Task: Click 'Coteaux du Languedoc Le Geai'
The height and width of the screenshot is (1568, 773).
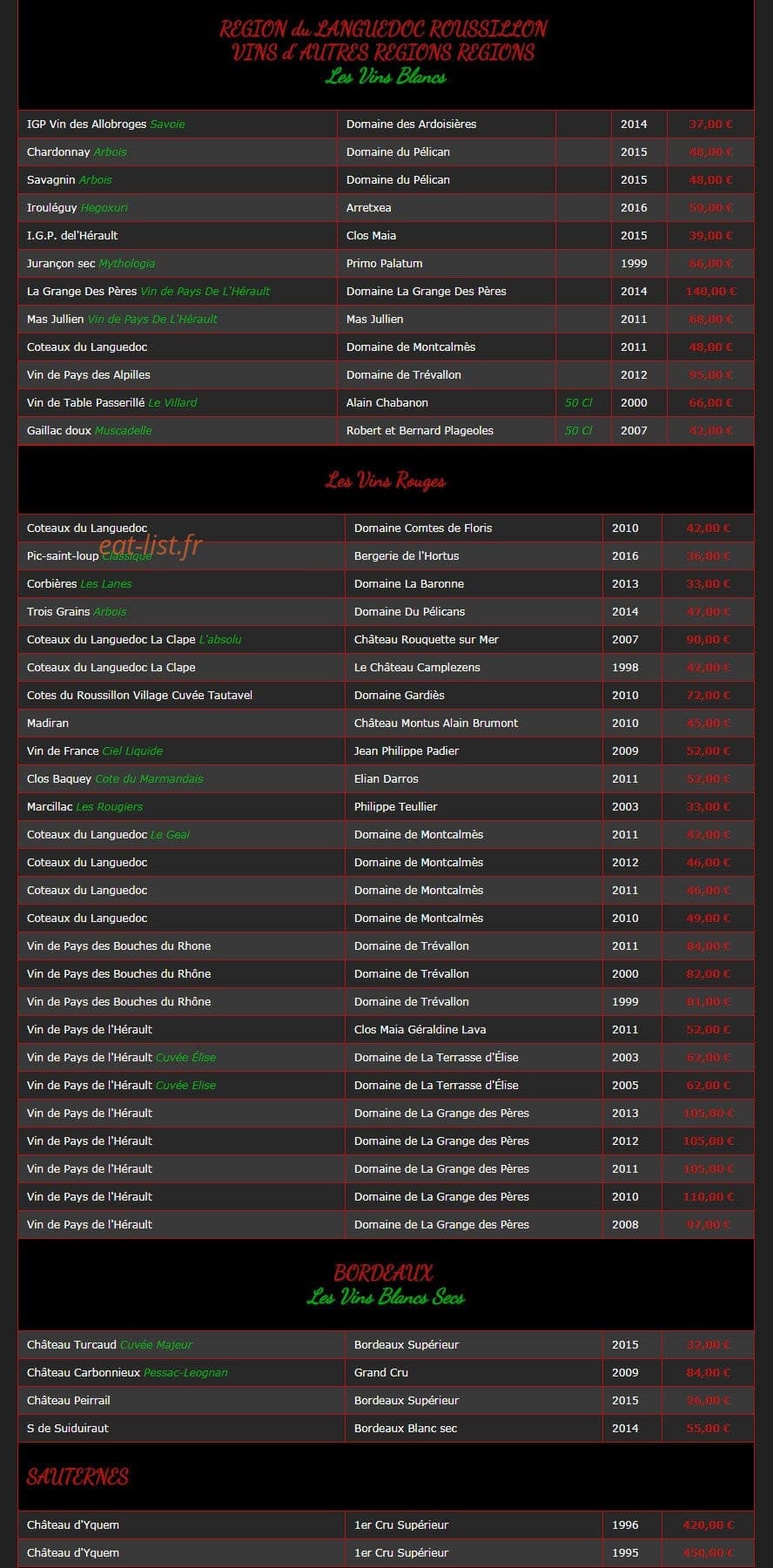Action: [108, 834]
